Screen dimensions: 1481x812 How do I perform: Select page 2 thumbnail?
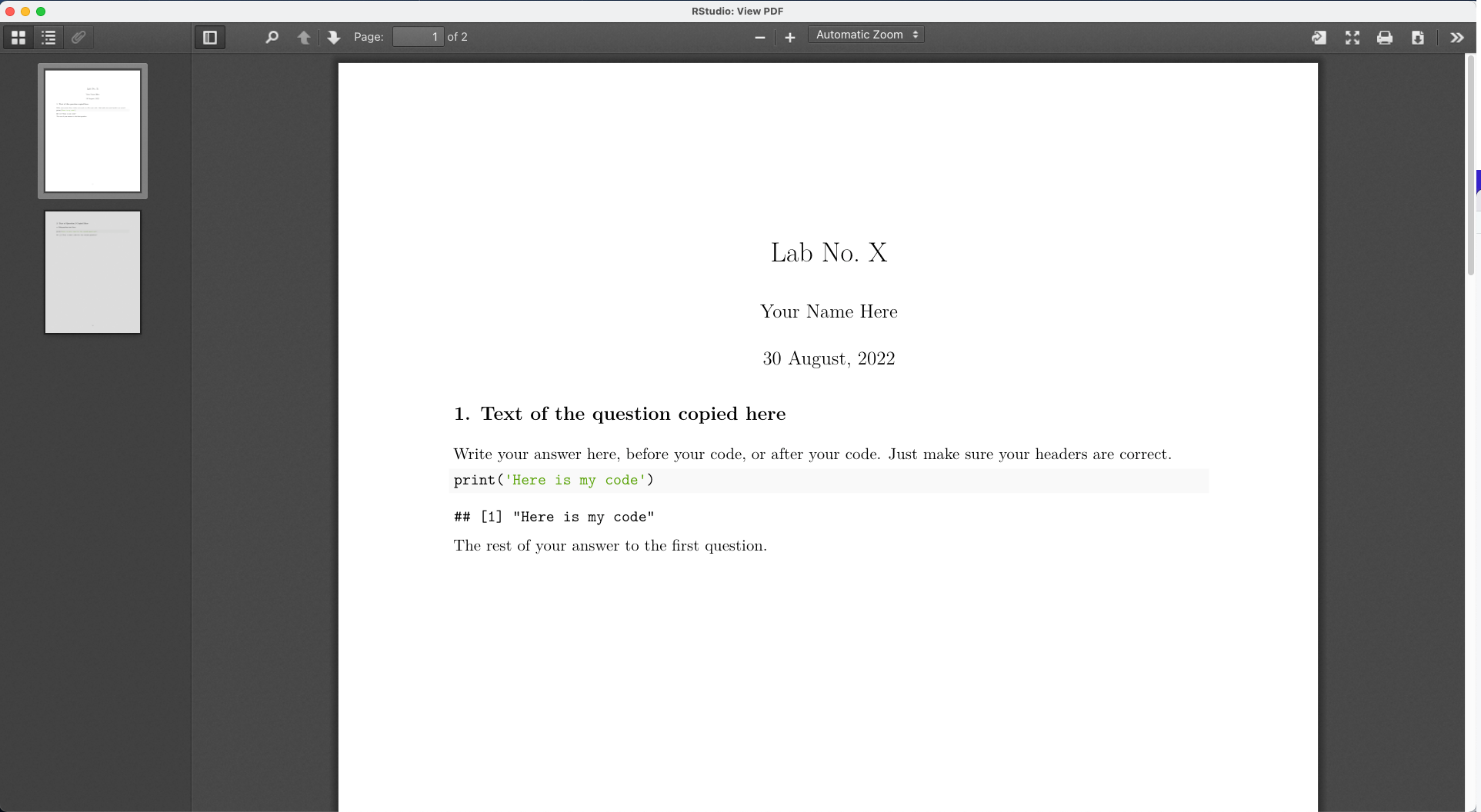92,272
